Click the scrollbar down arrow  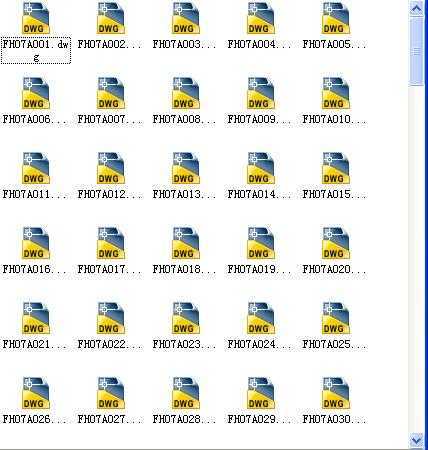tap(416, 441)
